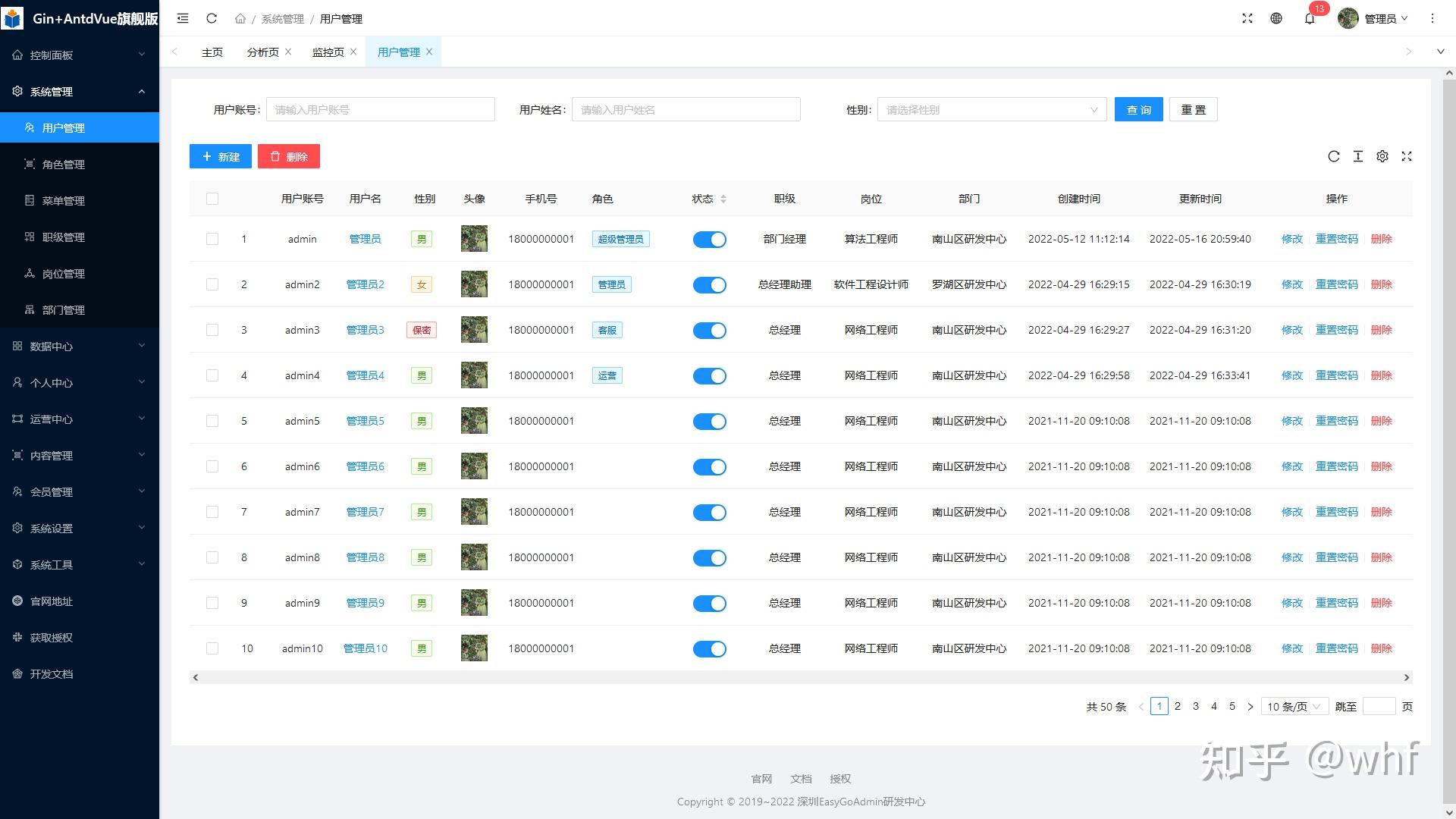The width and height of the screenshot is (1456, 819).
Task: Check the row checkbox for admin3
Action: pos(212,330)
